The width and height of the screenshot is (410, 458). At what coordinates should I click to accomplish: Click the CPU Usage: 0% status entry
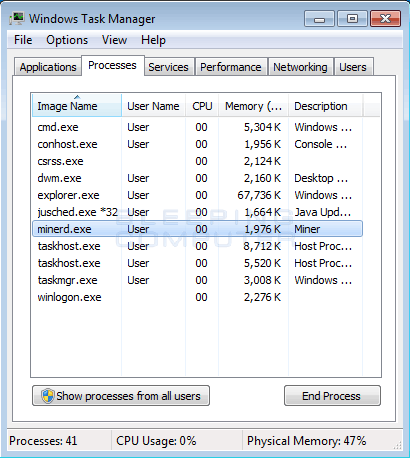click(x=156, y=441)
